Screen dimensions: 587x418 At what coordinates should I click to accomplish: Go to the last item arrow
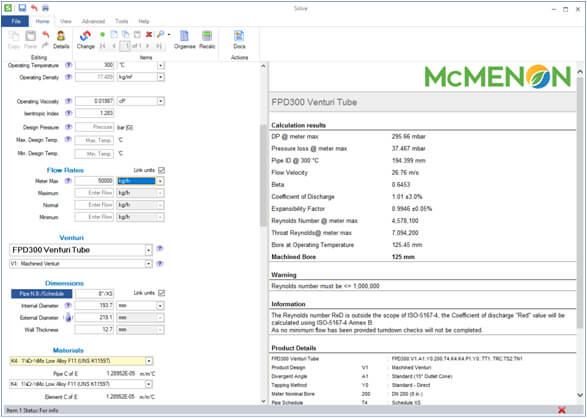(159, 46)
